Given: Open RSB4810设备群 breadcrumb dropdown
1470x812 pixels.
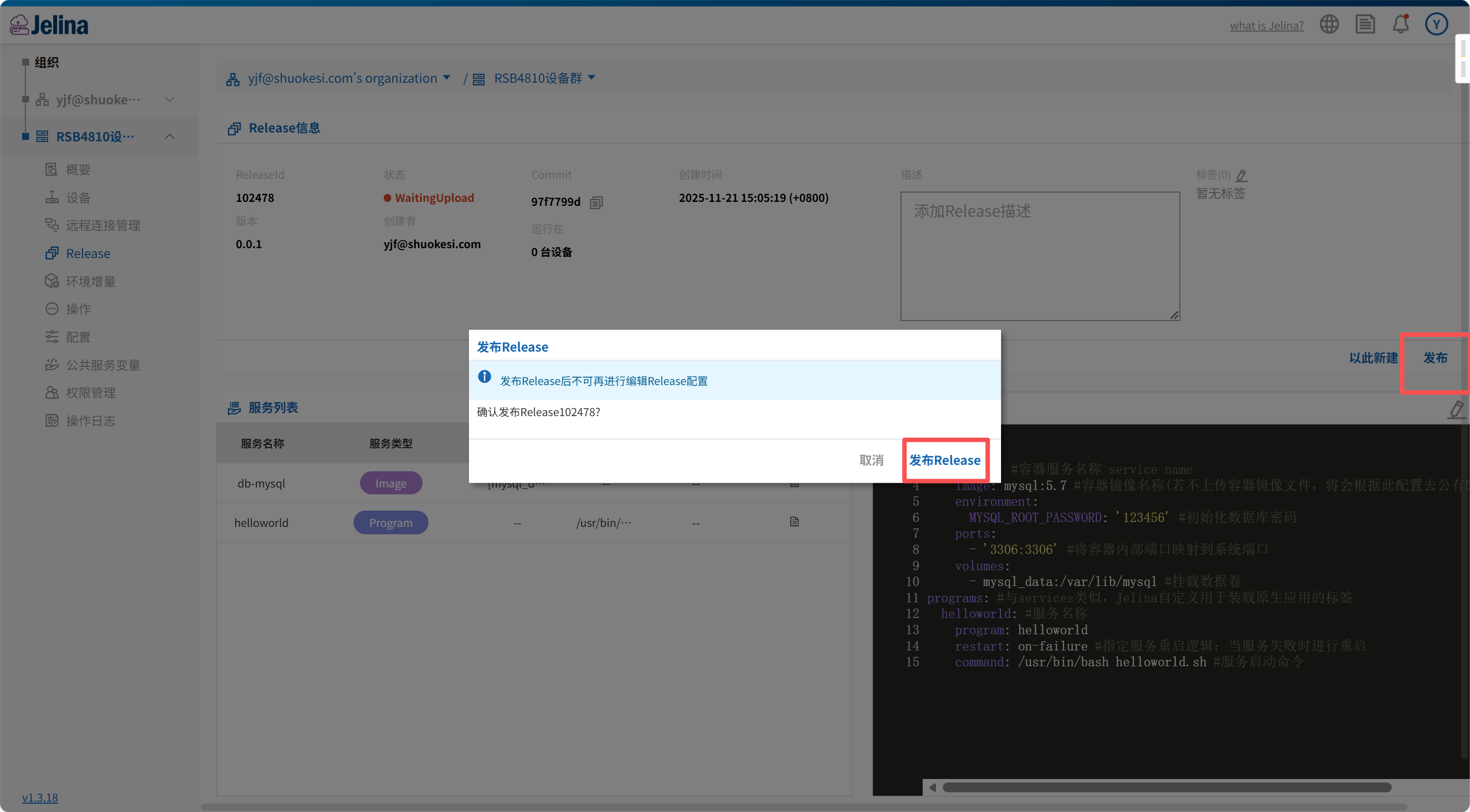Looking at the screenshot, I should point(592,77).
